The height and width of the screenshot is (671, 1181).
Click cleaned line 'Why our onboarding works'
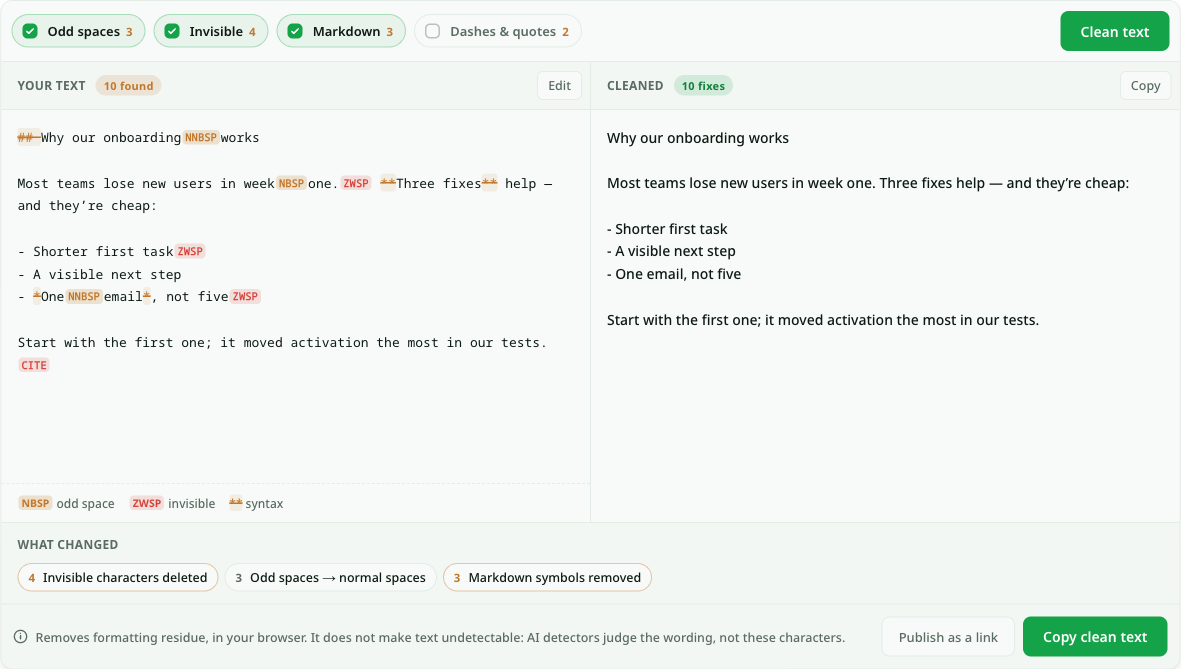698,138
